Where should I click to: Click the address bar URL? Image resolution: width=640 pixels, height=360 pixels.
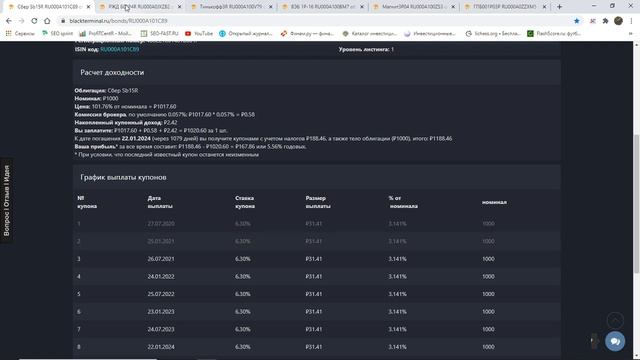pyautogui.click(x=118, y=21)
